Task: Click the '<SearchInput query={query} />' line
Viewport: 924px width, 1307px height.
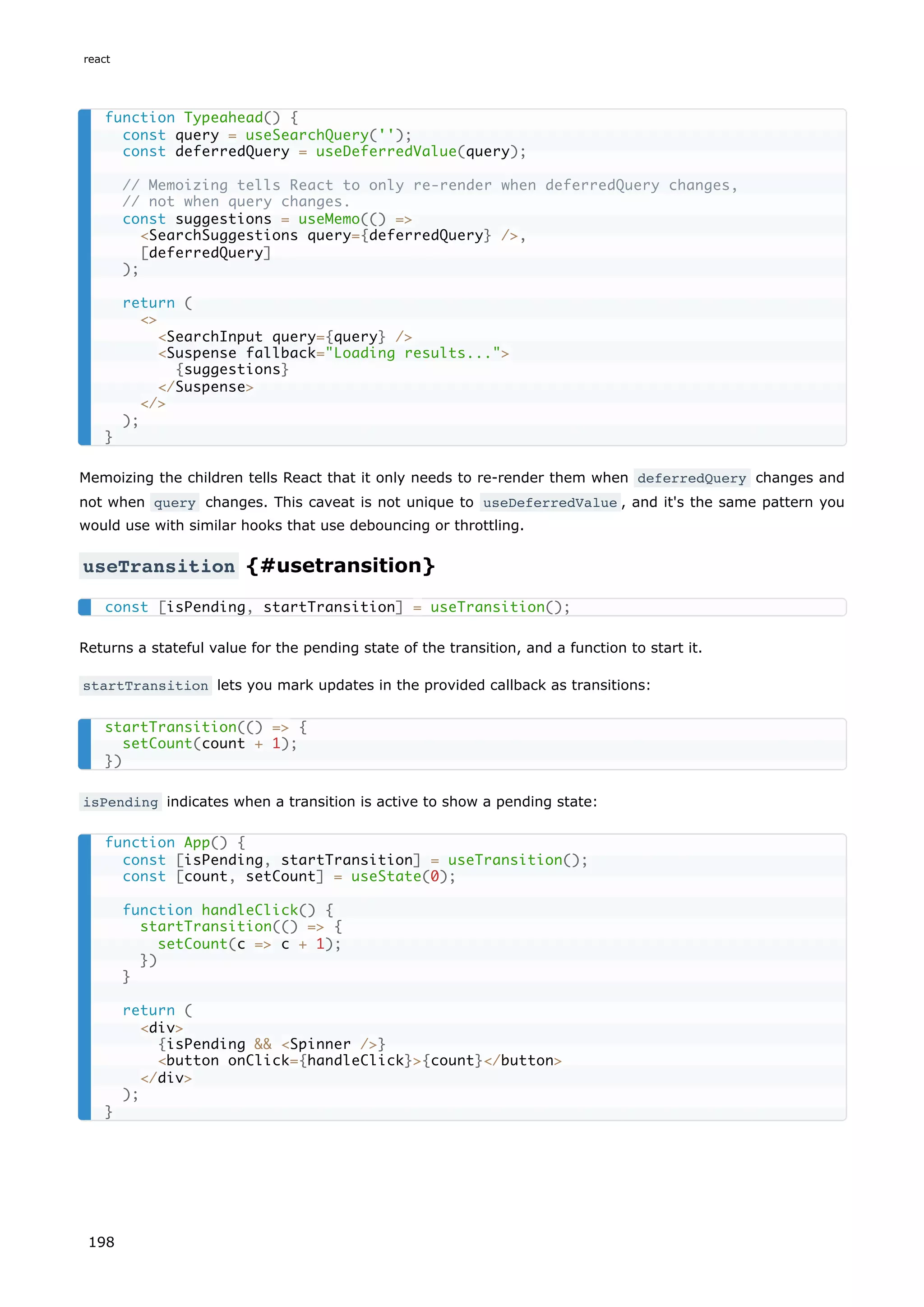Action: point(285,337)
